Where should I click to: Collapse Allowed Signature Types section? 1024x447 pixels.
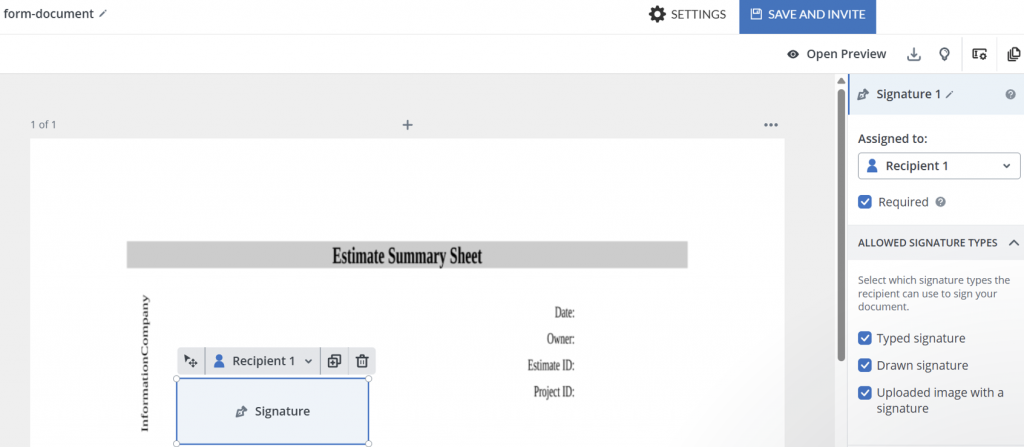point(1014,242)
